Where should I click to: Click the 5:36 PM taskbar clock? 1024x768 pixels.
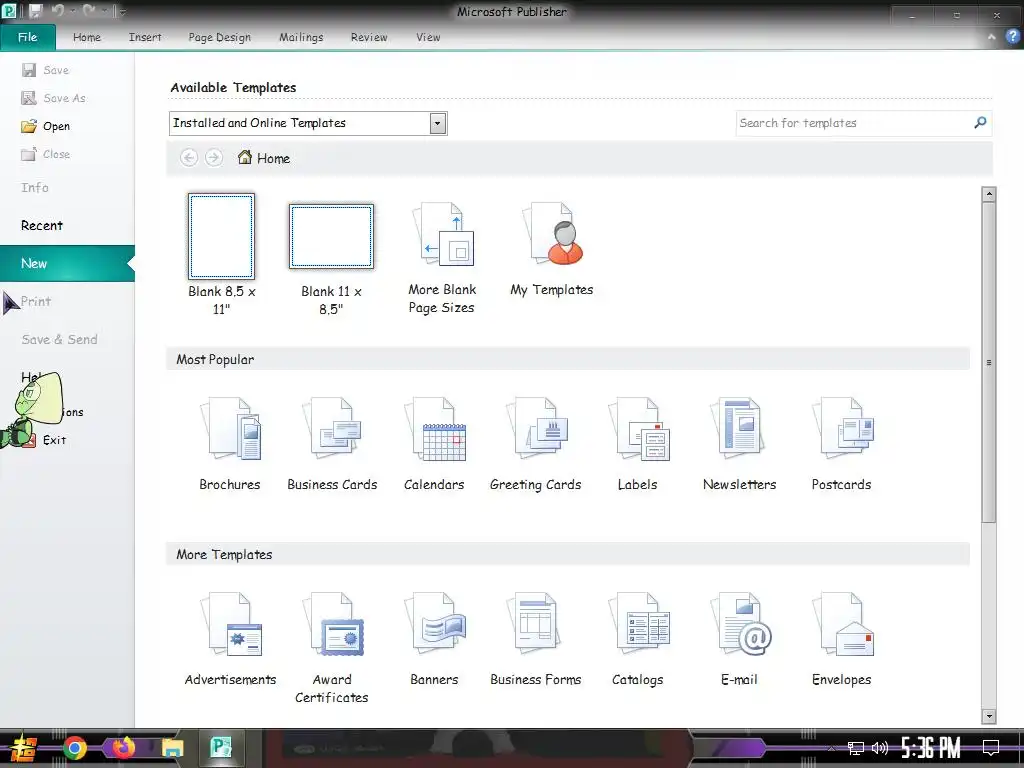point(931,748)
